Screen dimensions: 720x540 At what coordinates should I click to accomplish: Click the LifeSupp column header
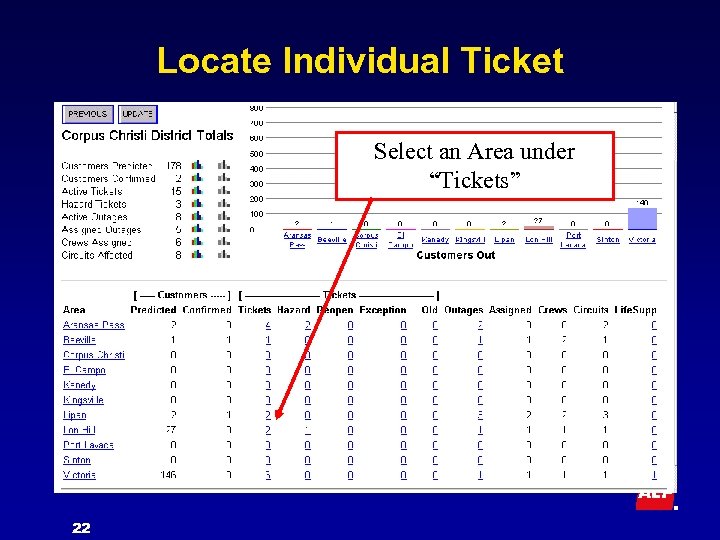coord(636,310)
